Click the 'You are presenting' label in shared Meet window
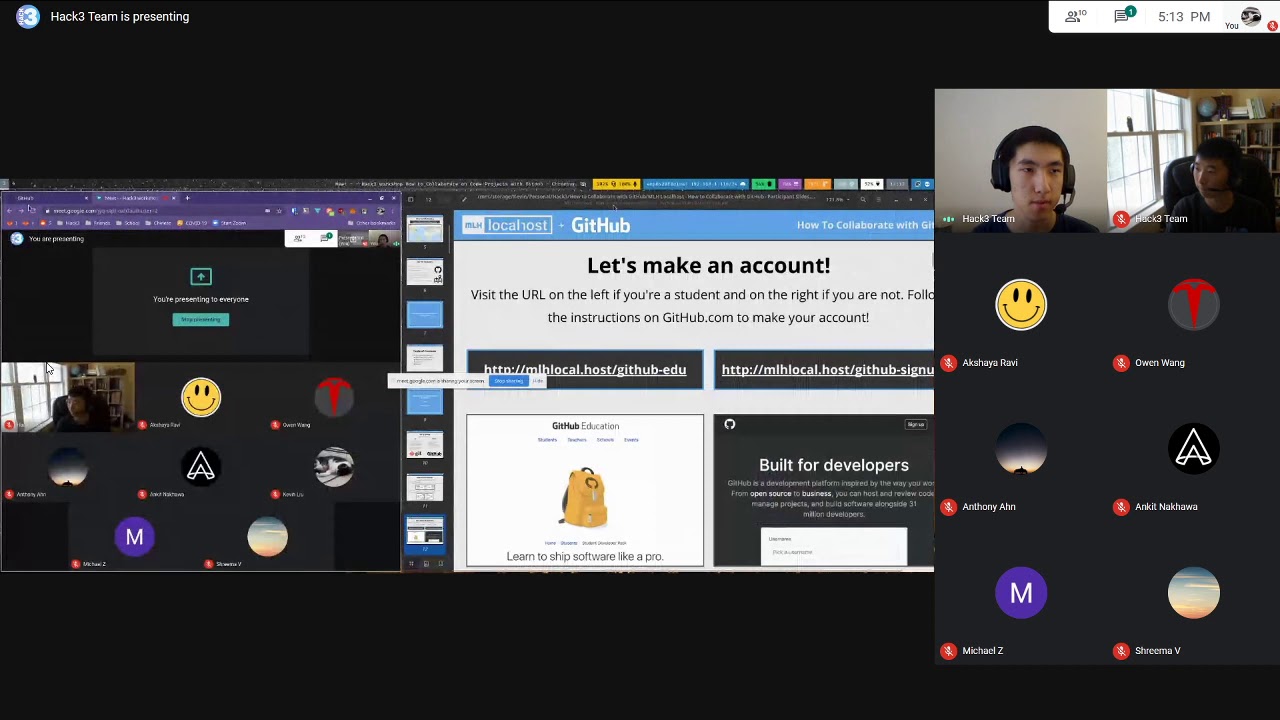The image size is (1280, 720). 56,239
